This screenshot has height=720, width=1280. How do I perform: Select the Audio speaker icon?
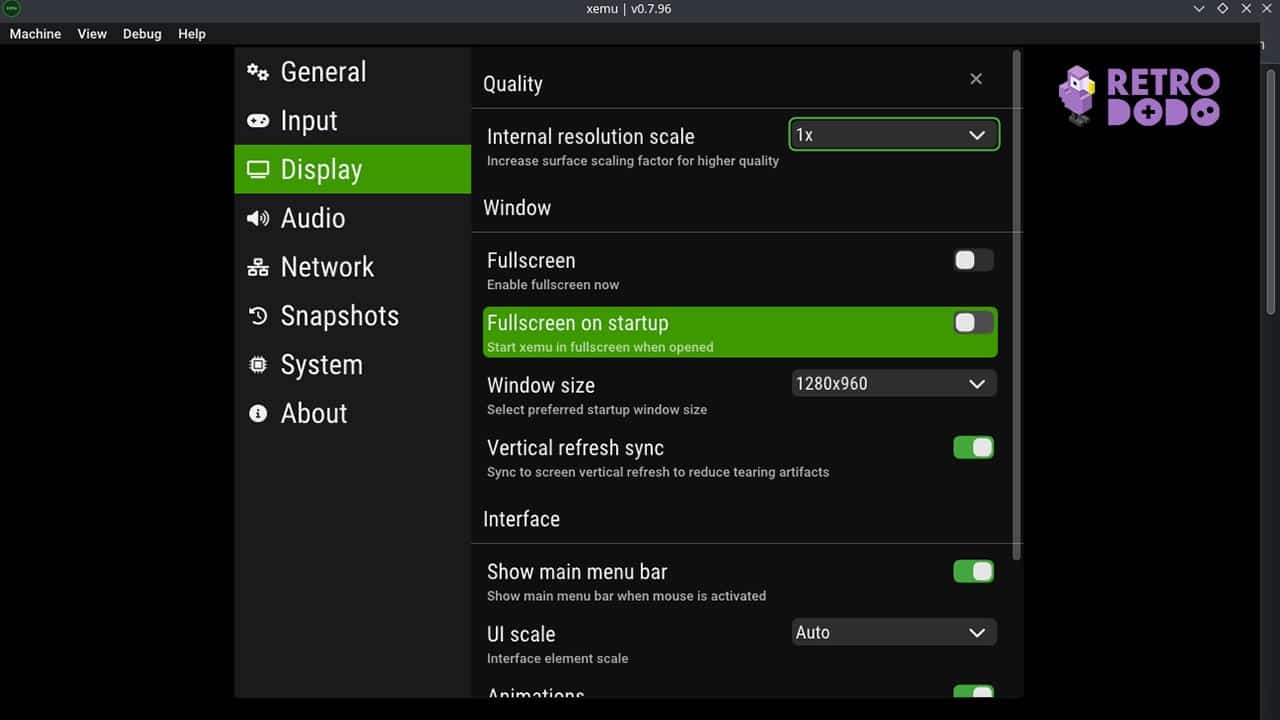point(257,218)
